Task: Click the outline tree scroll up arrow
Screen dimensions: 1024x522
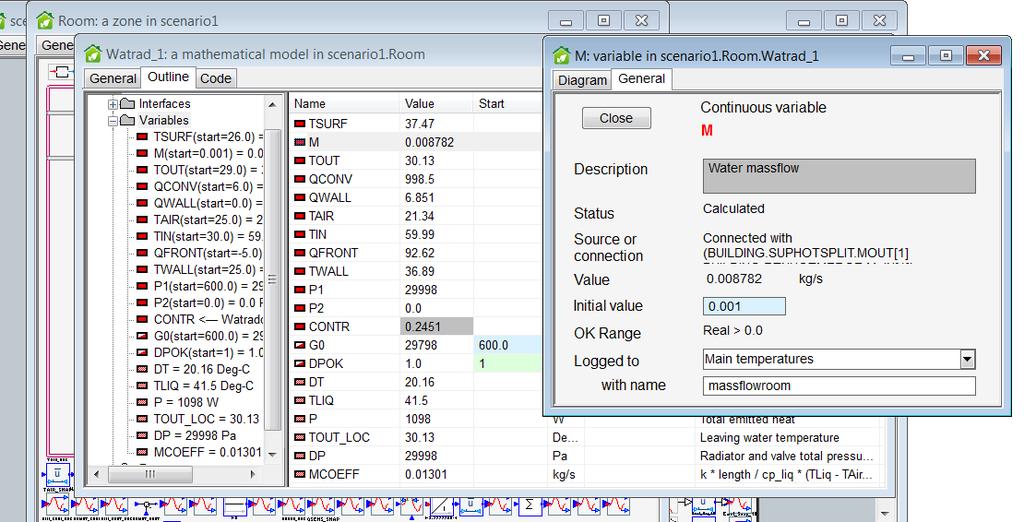Action: click(x=272, y=105)
